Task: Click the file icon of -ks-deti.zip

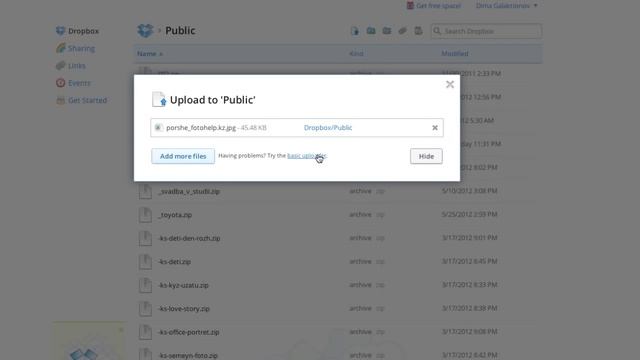Action: click(145, 261)
